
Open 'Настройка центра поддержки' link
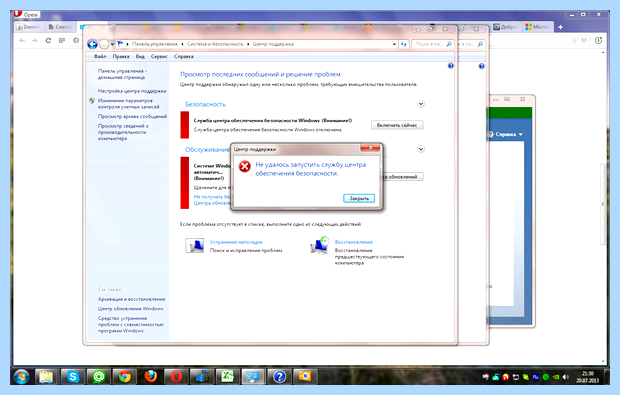point(132,91)
